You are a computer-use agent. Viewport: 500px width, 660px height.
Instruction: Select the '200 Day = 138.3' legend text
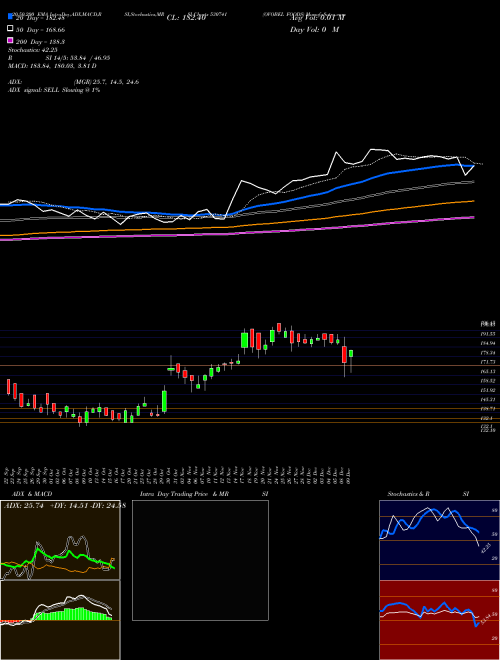click(x=40, y=42)
